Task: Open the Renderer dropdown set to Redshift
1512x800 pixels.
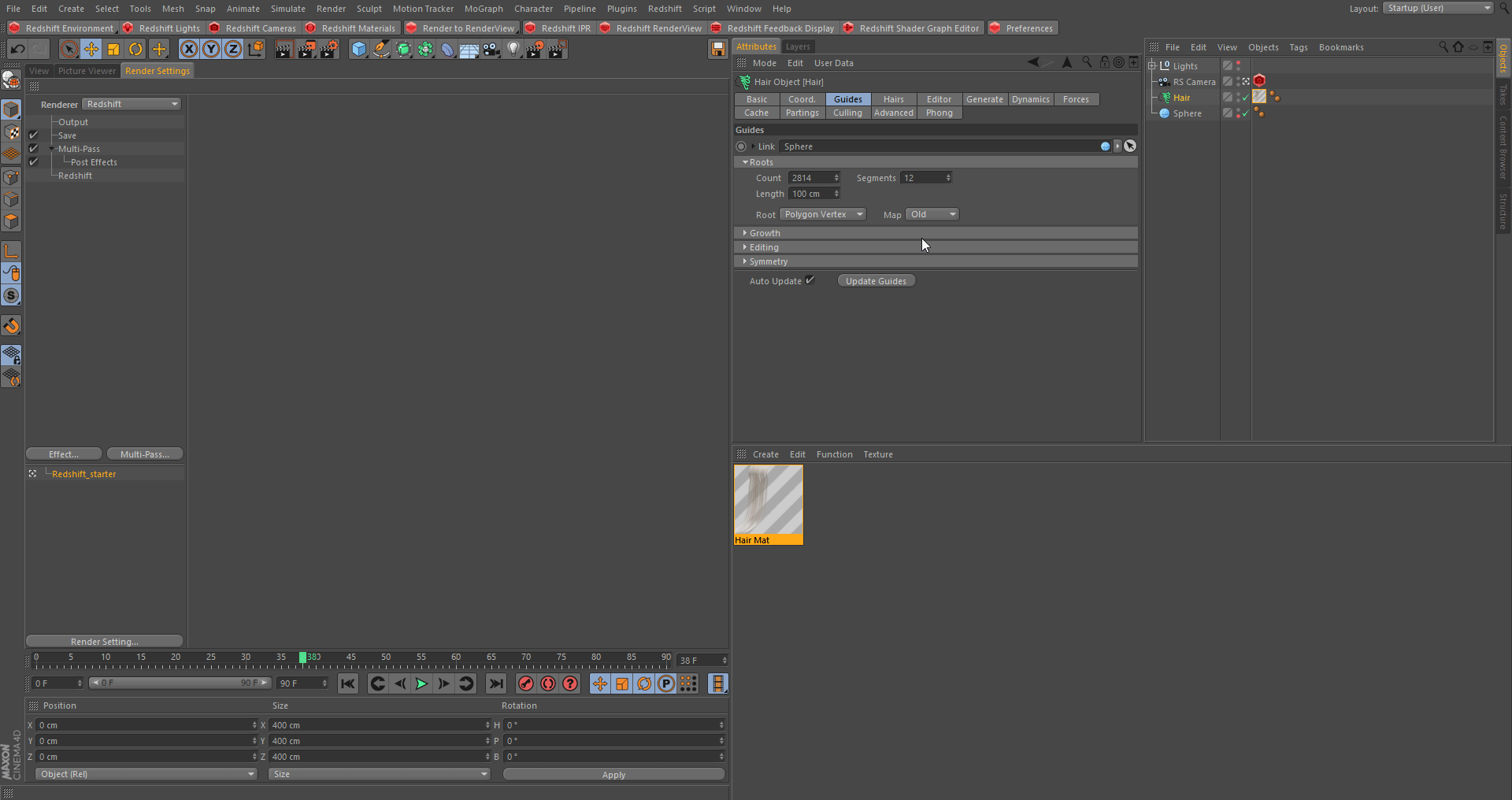Action: point(132,104)
